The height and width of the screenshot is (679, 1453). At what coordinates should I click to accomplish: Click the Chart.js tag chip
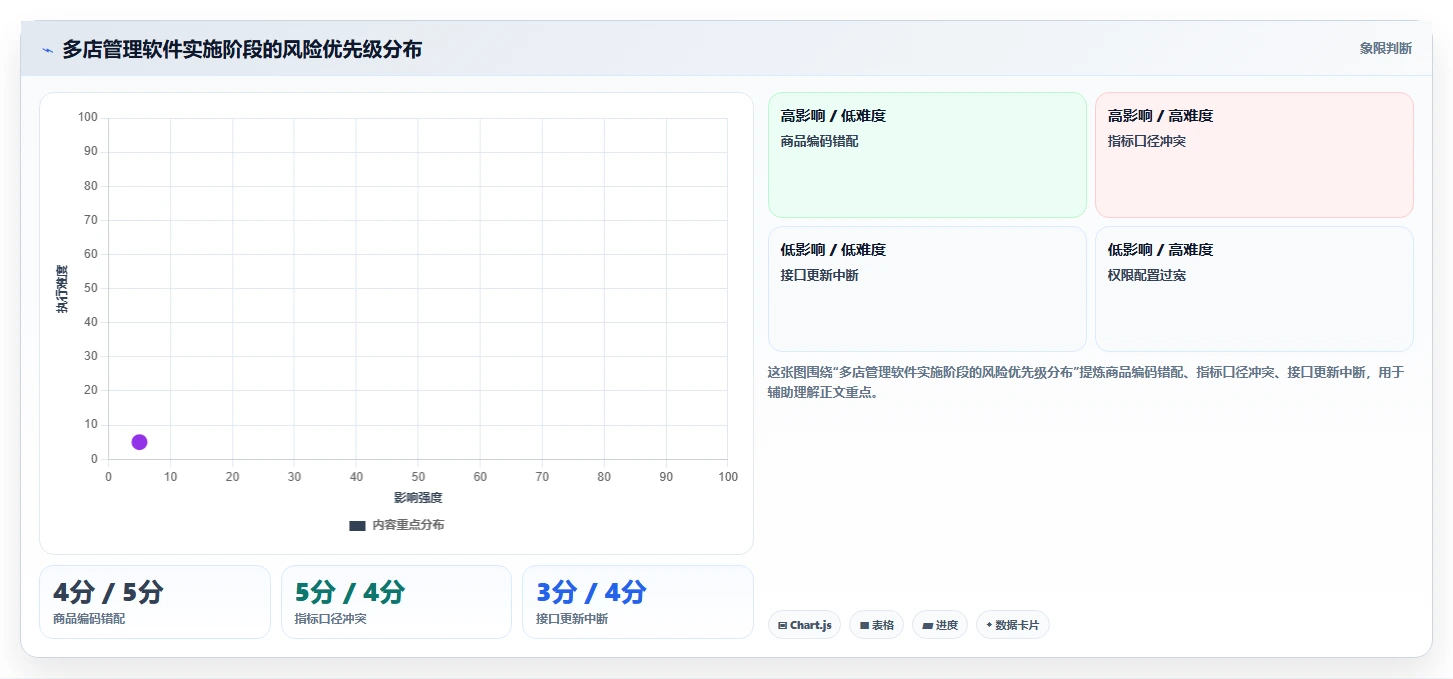[804, 625]
